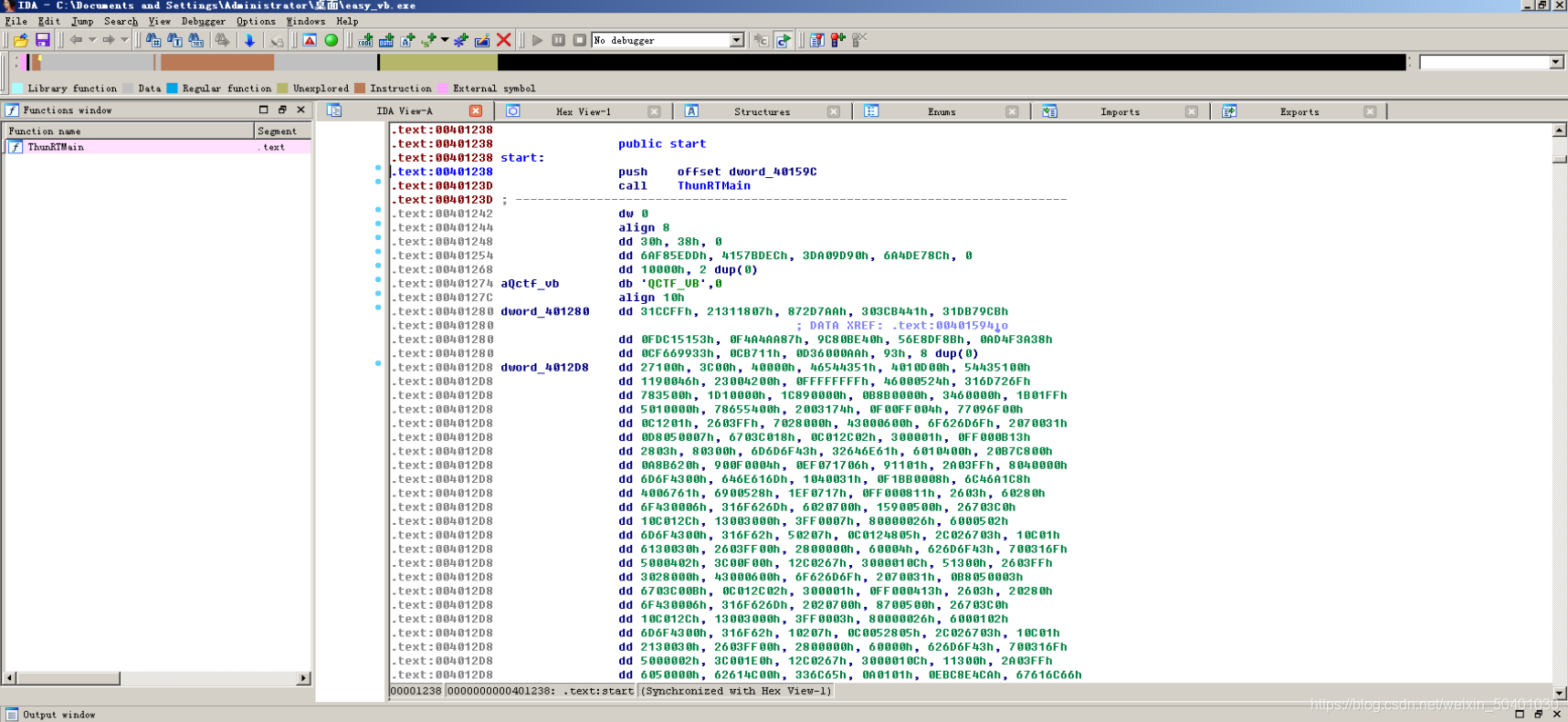This screenshot has height=722, width=1568.
Task: Click the Library function legend color swatch
Action: coord(17,89)
